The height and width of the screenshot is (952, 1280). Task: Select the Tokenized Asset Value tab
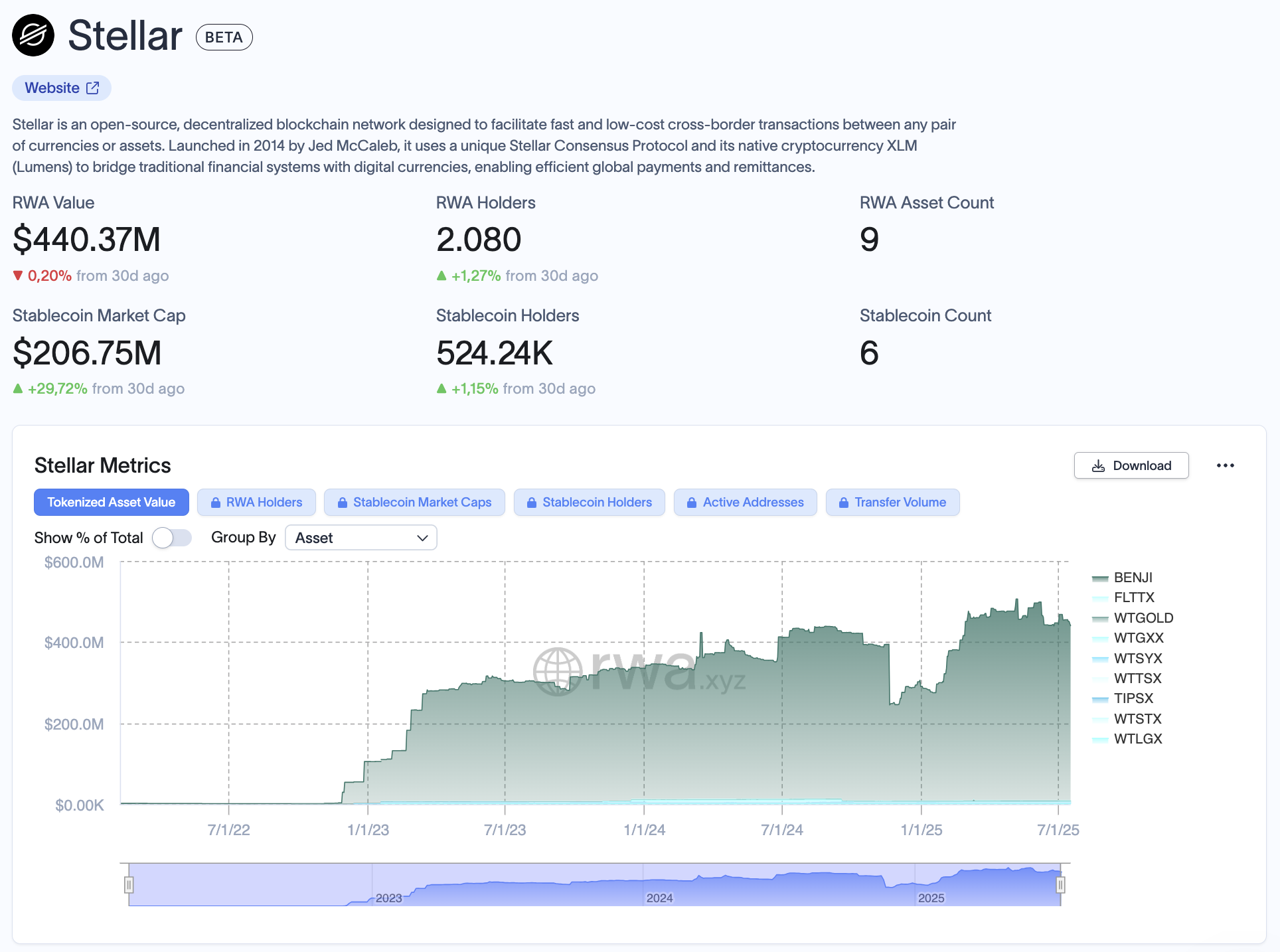[112, 503]
